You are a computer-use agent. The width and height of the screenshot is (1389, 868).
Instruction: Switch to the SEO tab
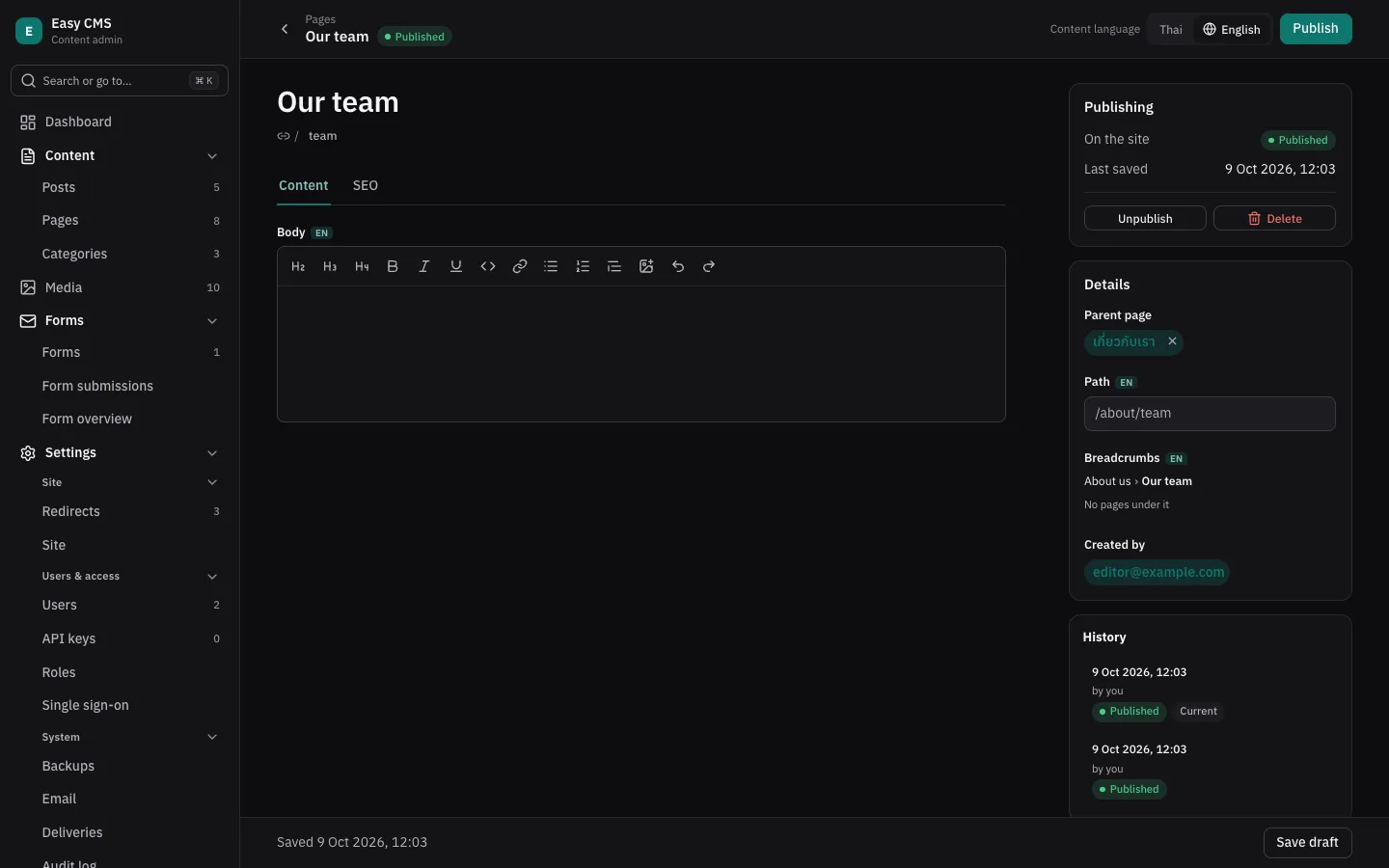(x=366, y=185)
